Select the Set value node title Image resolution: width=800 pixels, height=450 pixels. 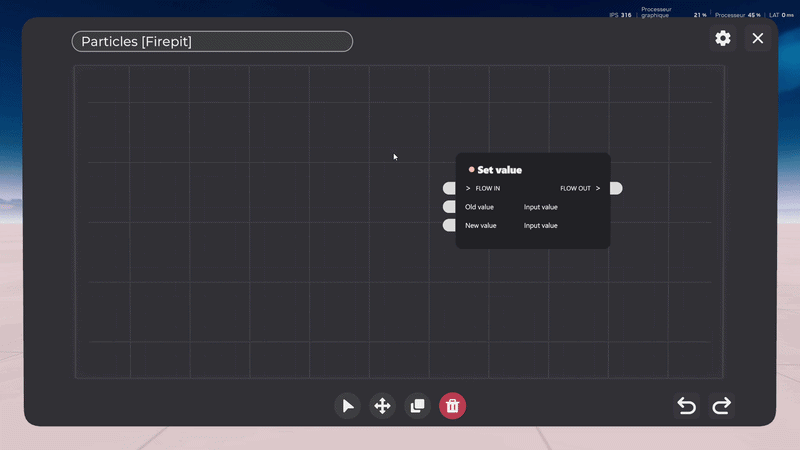pos(499,170)
